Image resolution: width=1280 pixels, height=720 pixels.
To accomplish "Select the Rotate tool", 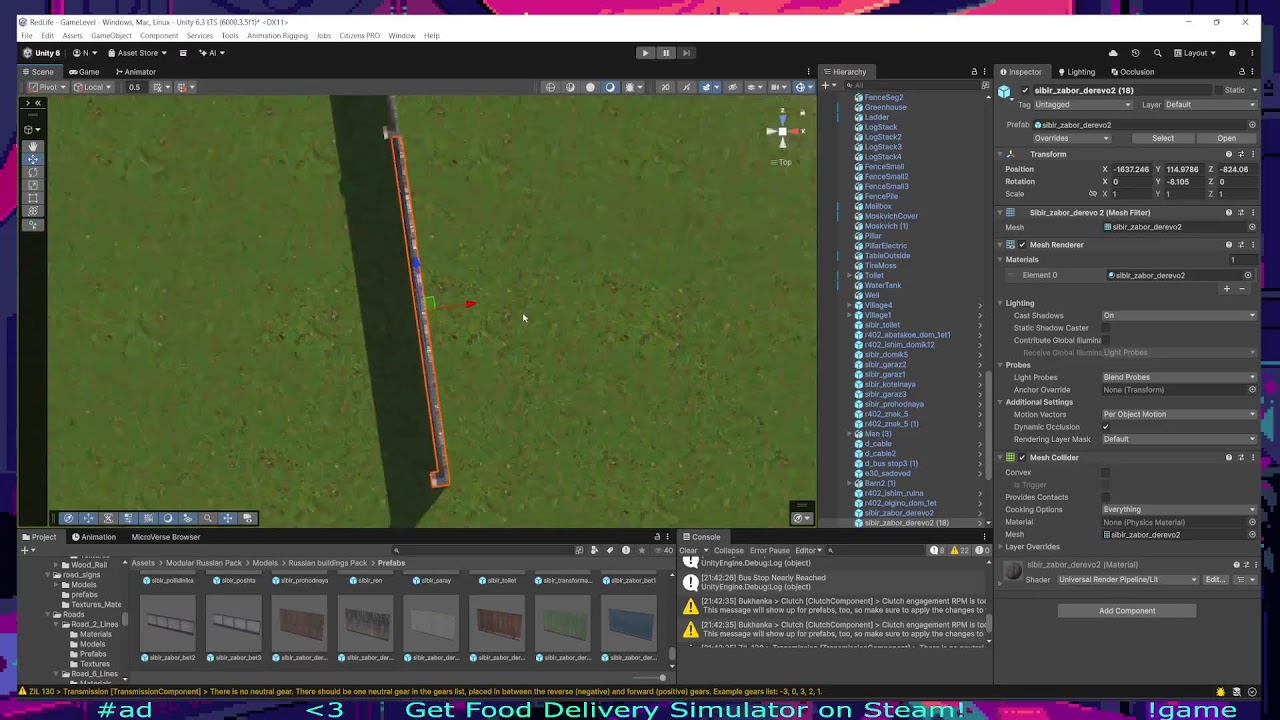I will [x=33, y=172].
